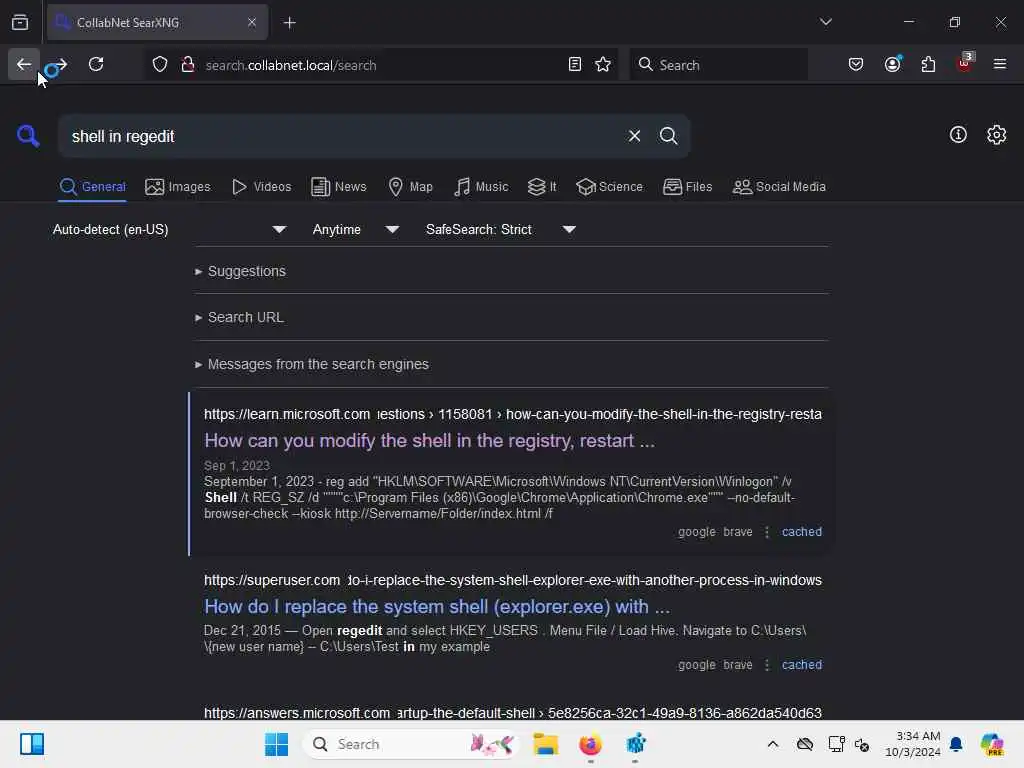Open the Firefox taskbar icon
Viewport: 1024px width, 768px height.
(x=590, y=744)
